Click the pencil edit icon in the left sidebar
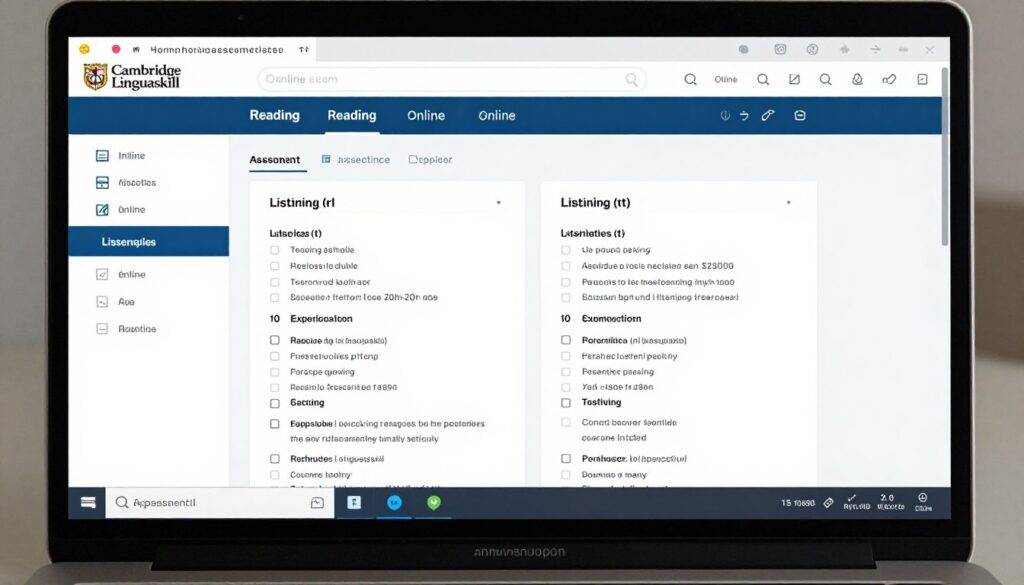 102,210
